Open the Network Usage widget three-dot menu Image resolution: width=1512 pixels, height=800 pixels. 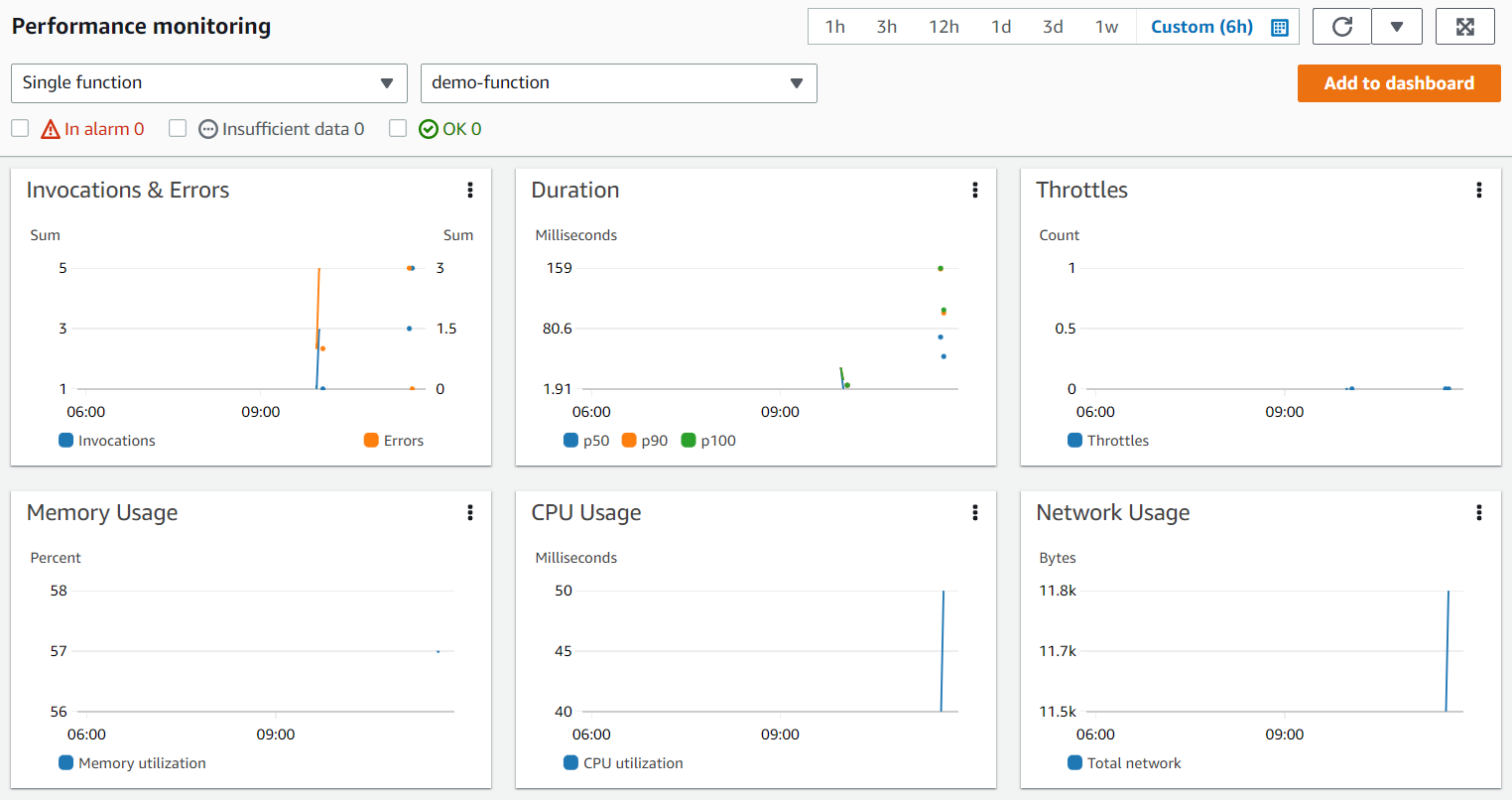(1479, 513)
